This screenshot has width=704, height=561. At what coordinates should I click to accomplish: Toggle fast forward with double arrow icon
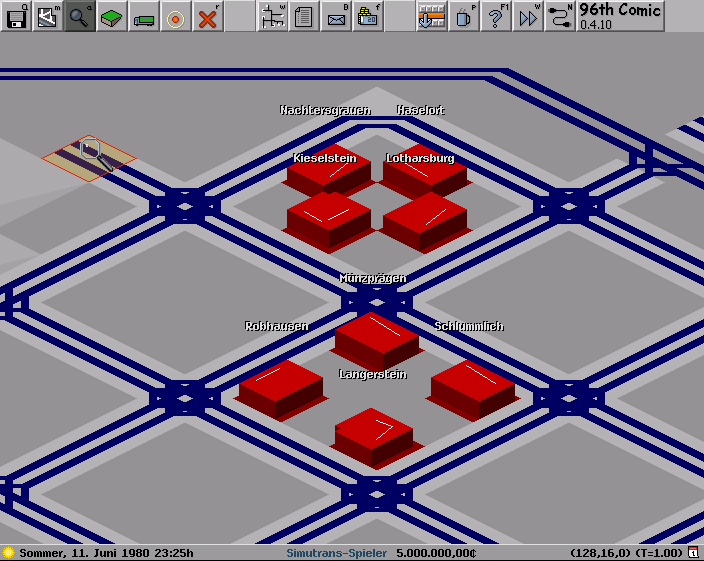pos(528,16)
